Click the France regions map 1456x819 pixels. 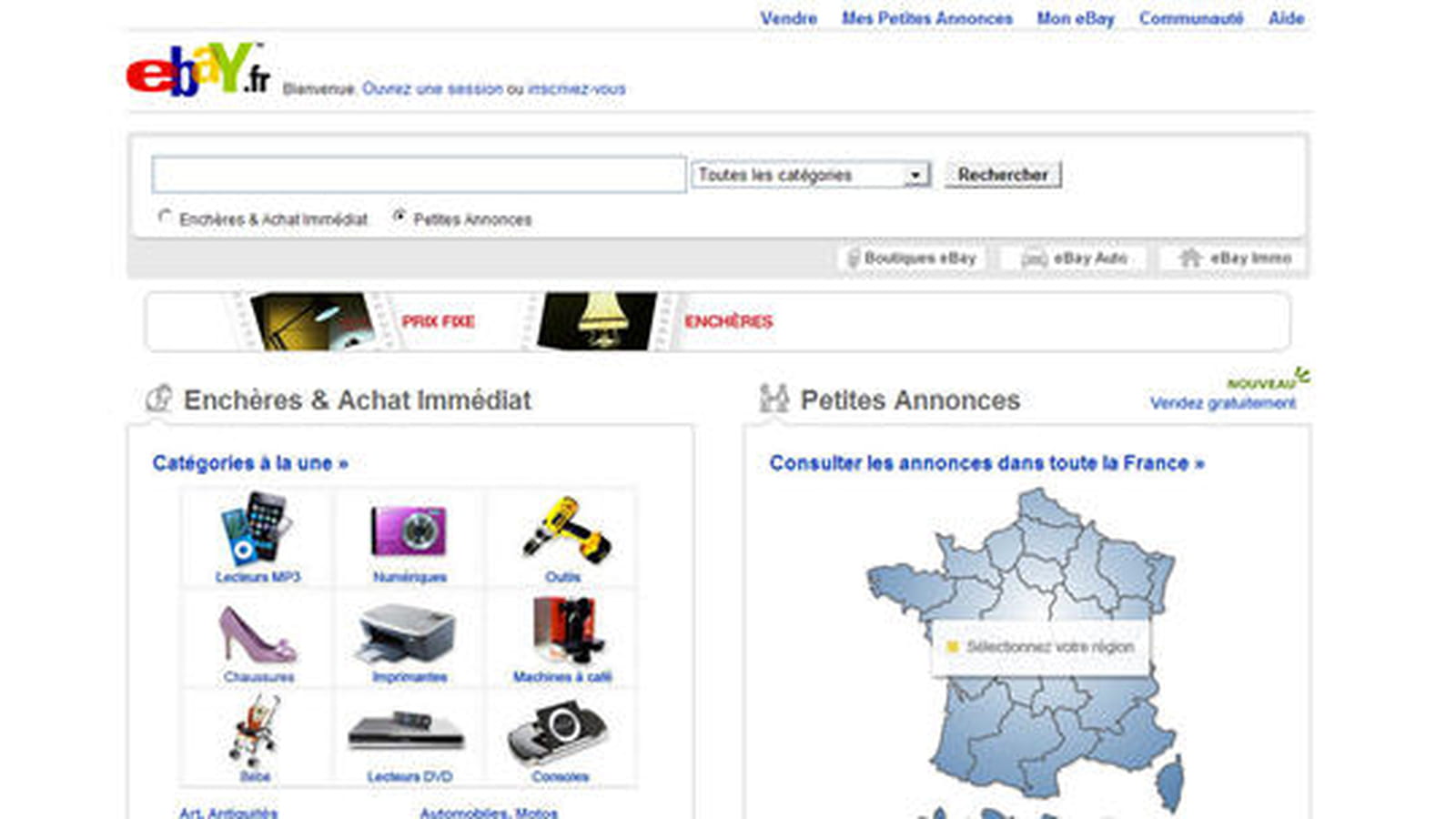(1024, 651)
